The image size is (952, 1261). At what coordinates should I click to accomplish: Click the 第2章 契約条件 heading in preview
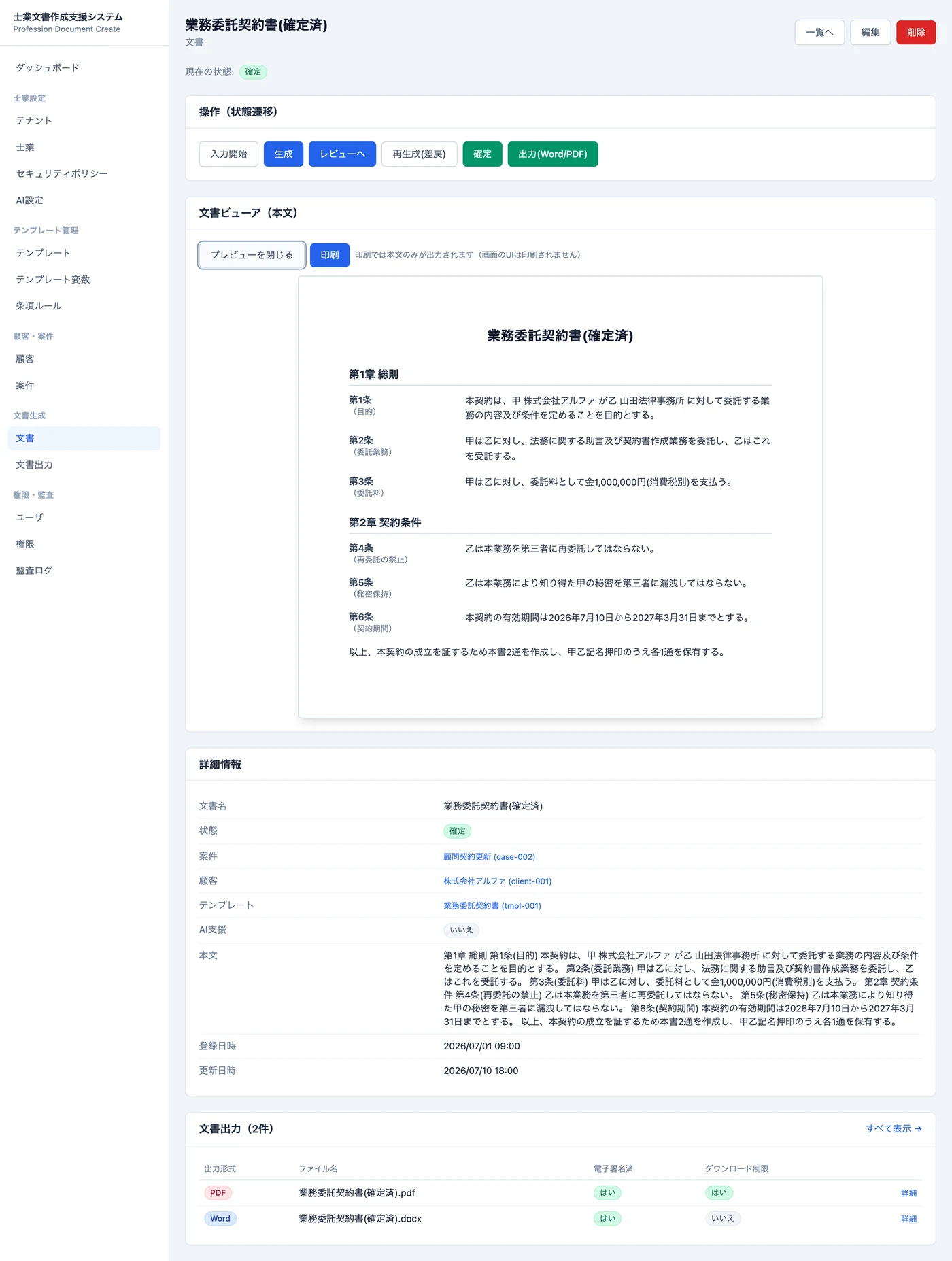[385, 523]
